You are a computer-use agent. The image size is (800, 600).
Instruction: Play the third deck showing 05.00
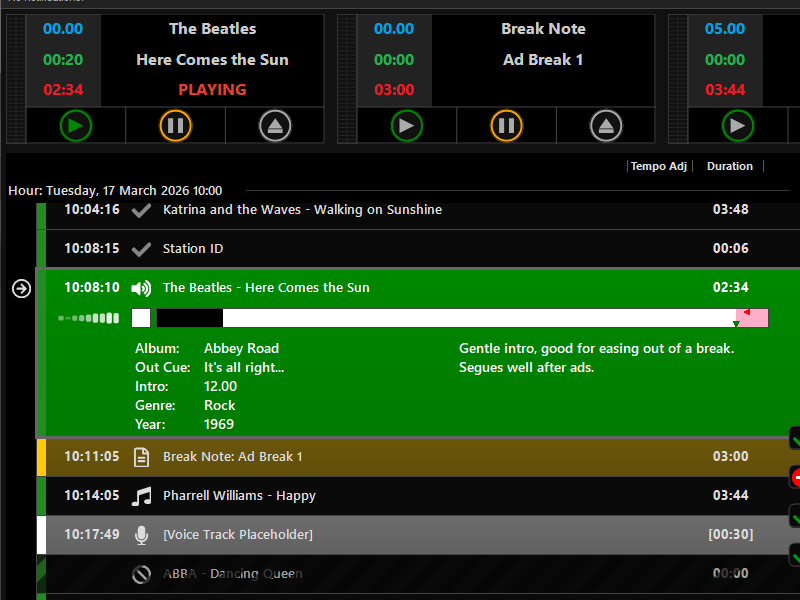pyautogui.click(x=738, y=126)
